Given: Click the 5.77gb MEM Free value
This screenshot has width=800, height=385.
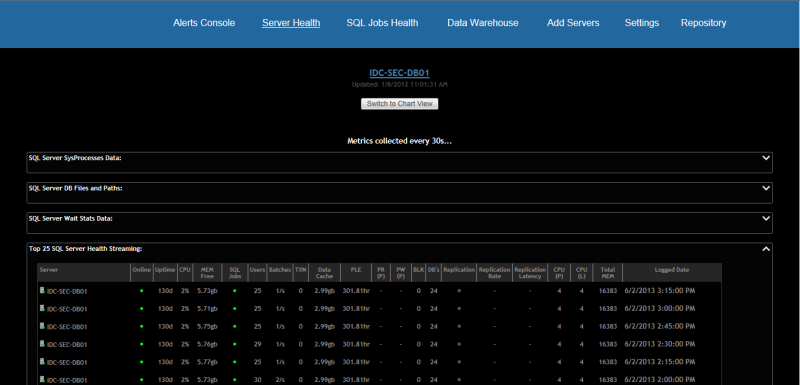Looking at the screenshot, I should click(x=207, y=363).
